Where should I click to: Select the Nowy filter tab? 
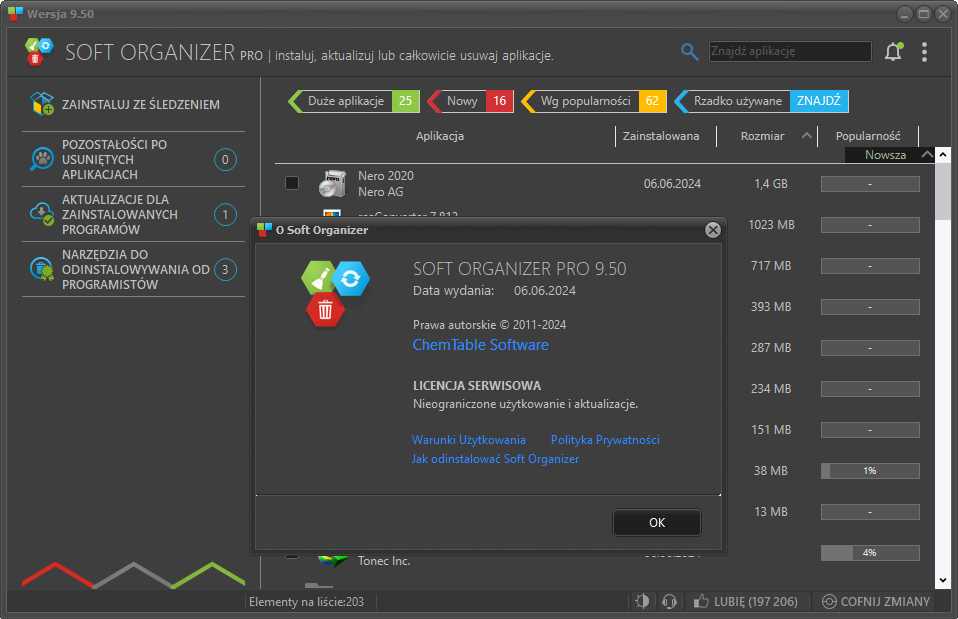pyautogui.click(x=470, y=101)
